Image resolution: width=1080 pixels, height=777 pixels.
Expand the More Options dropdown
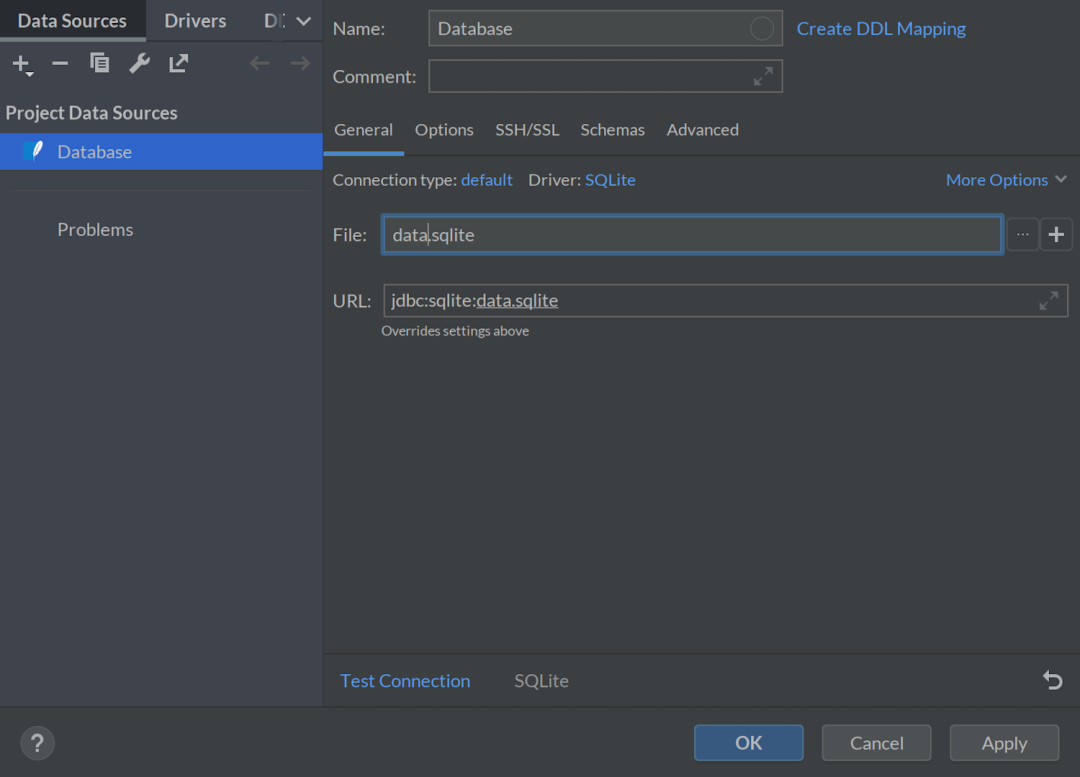1006,180
